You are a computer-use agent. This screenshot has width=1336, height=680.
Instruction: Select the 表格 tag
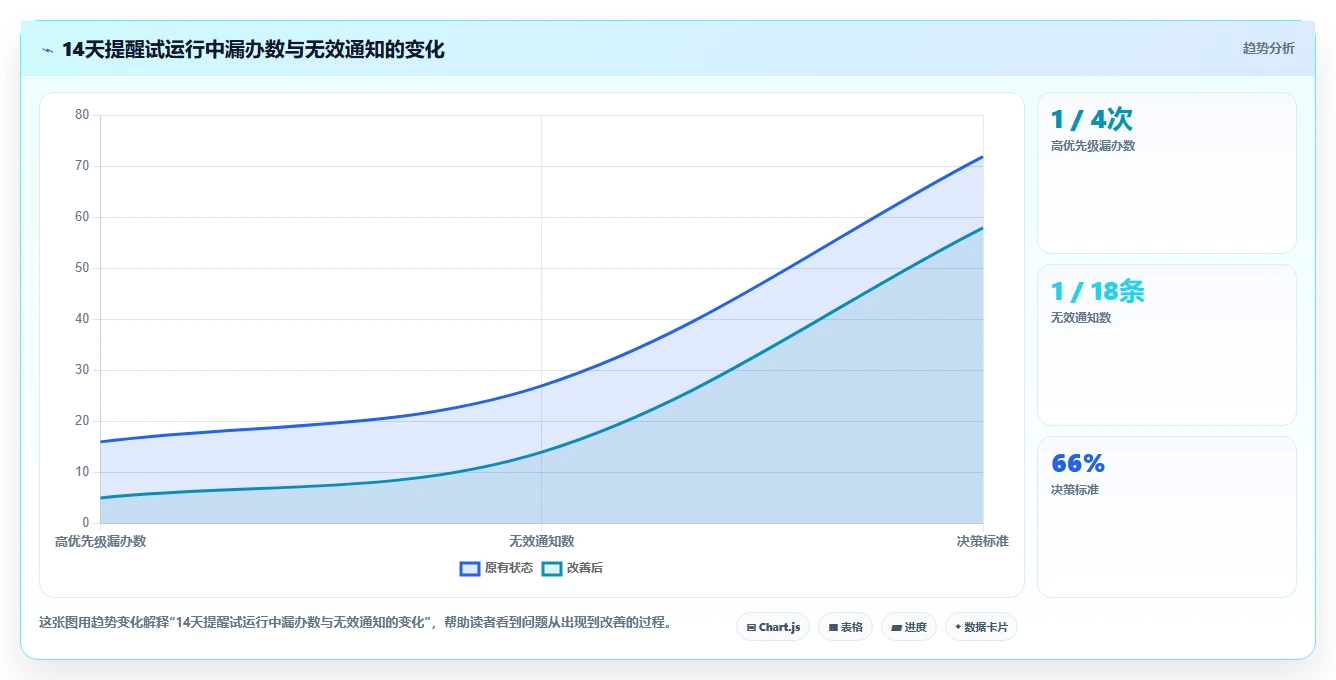(x=845, y=627)
